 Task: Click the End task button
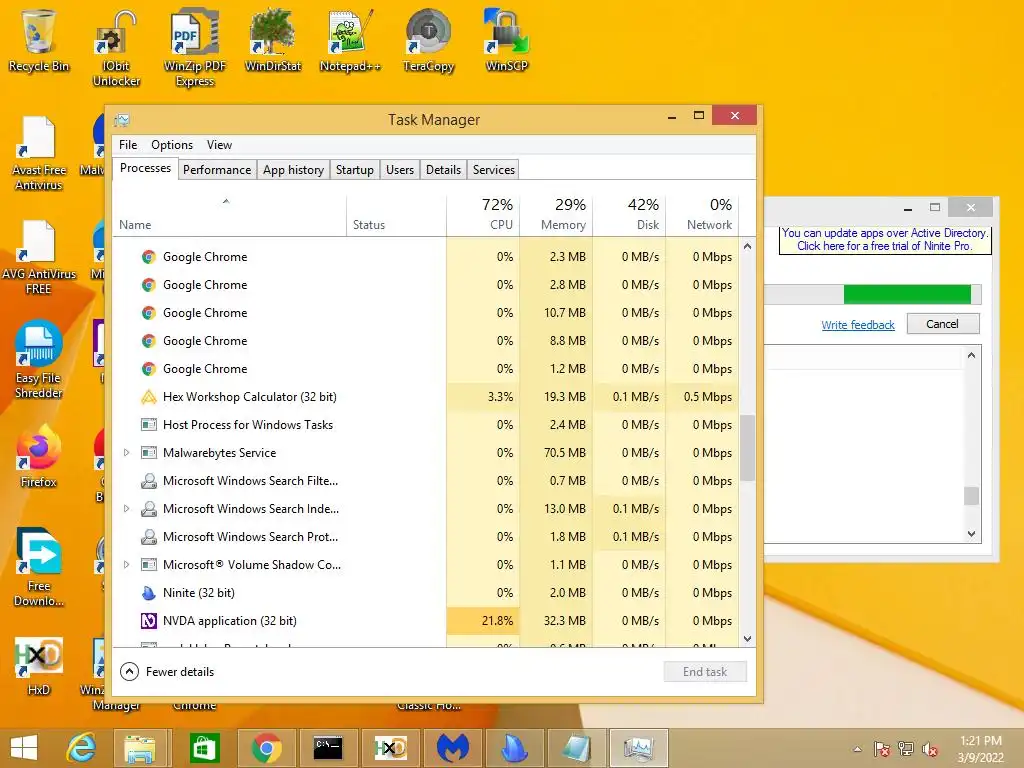[x=705, y=671]
